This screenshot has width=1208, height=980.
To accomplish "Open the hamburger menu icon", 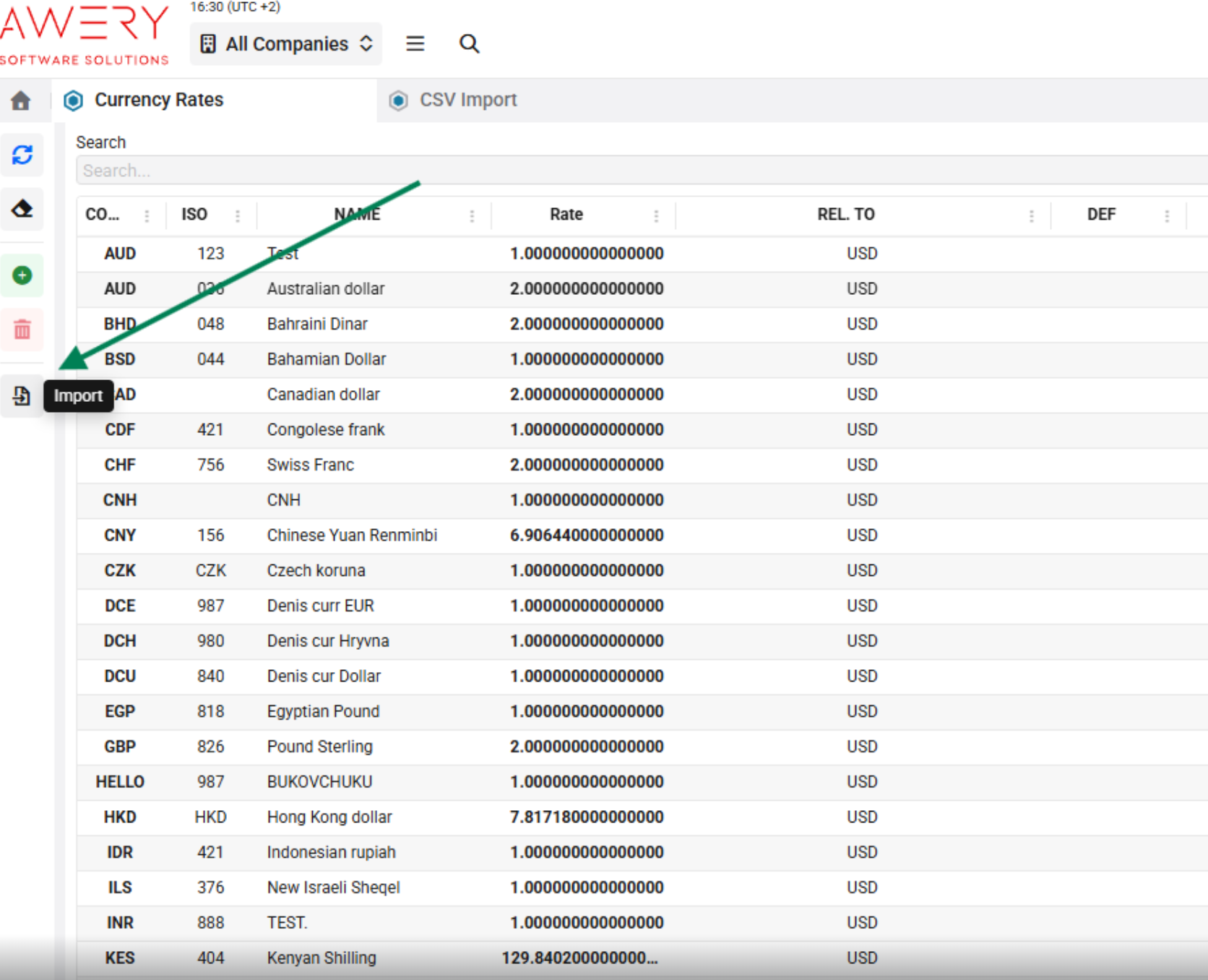I will (415, 44).
